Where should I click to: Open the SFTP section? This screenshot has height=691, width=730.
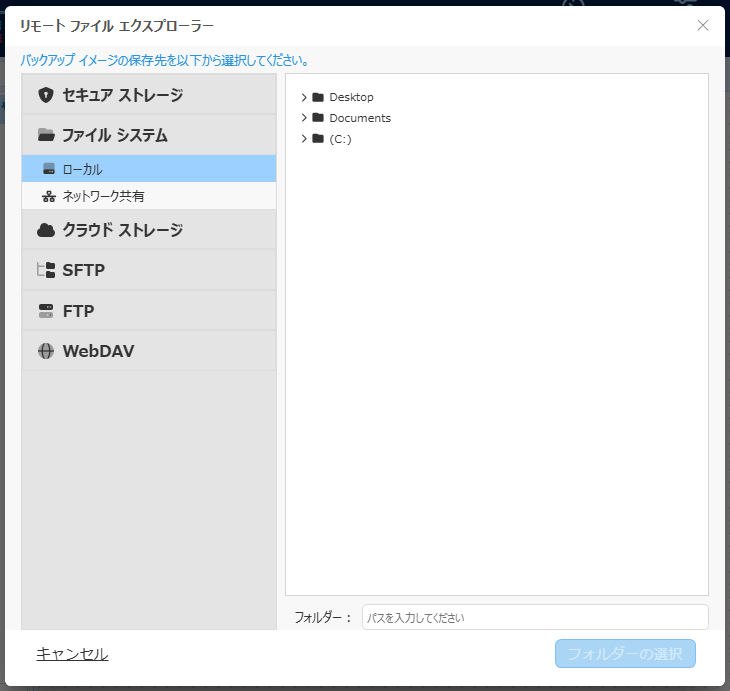click(149, 270)
